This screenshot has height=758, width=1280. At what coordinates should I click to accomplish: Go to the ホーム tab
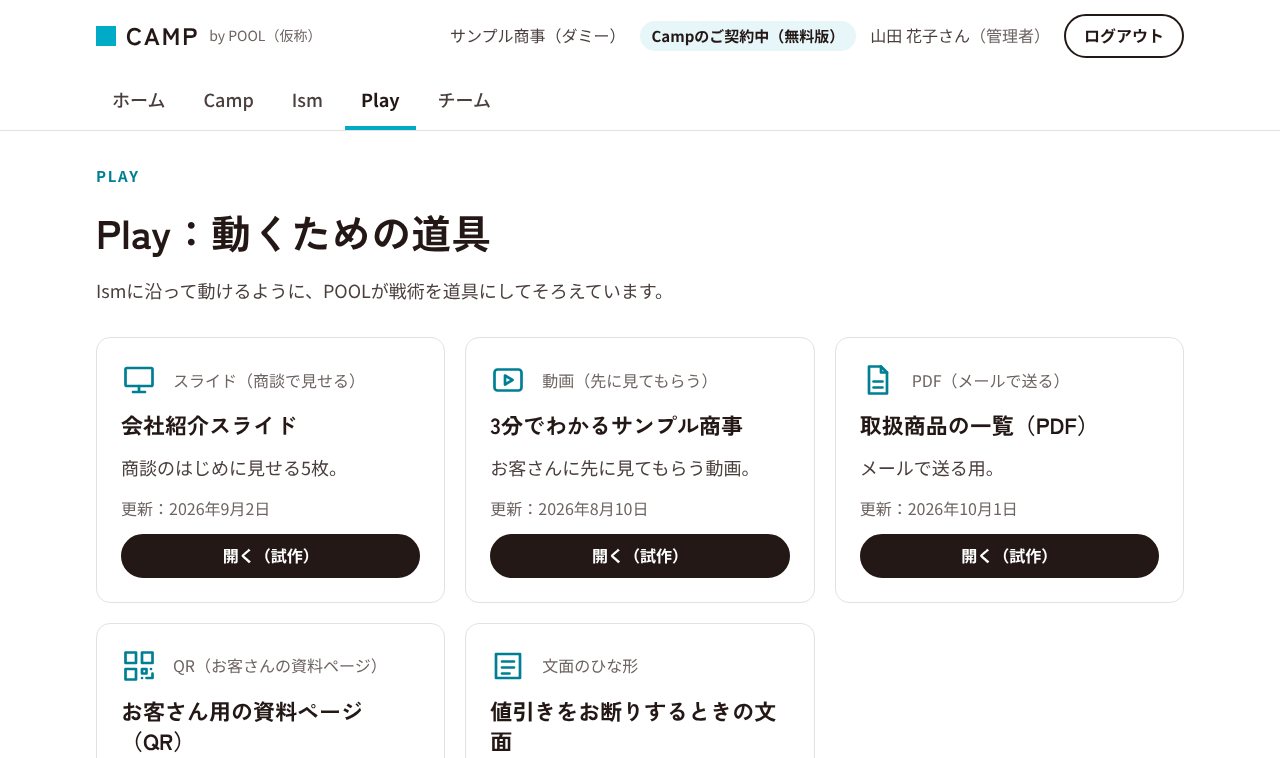[139, 100]
